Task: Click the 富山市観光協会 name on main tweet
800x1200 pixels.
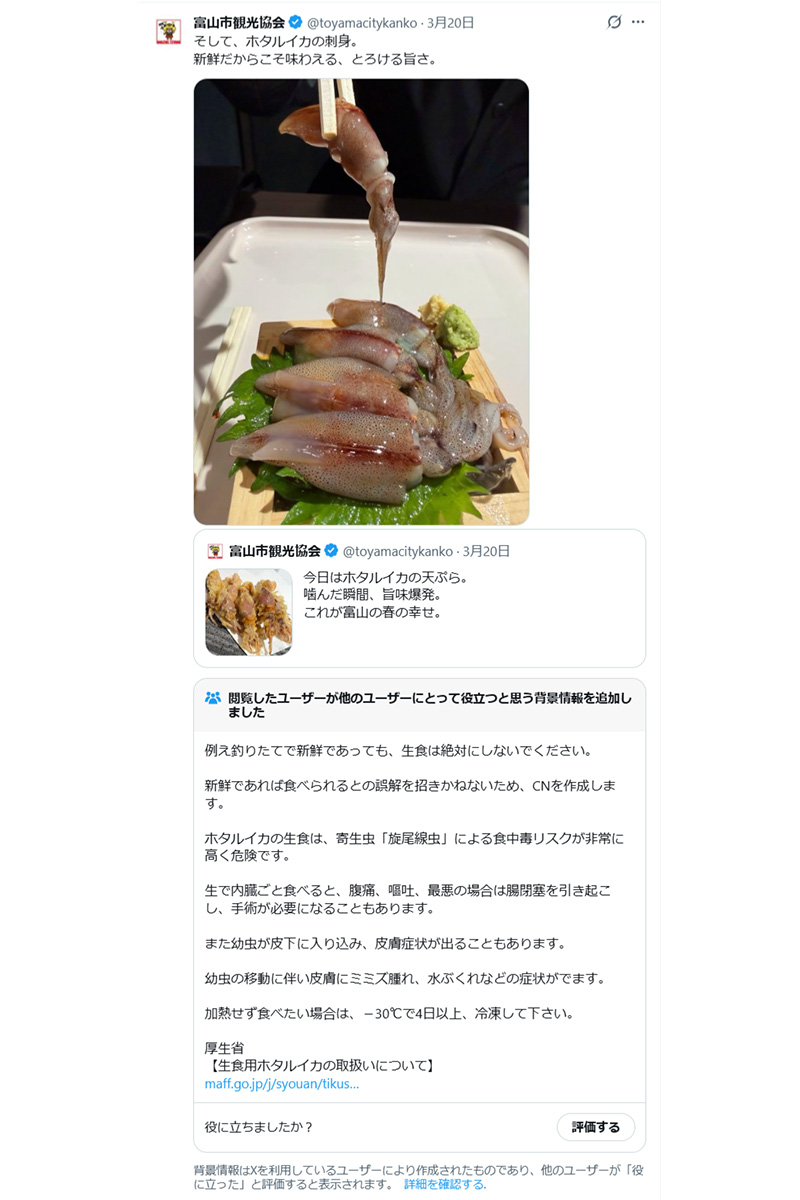Action: (x=239, y=22)
